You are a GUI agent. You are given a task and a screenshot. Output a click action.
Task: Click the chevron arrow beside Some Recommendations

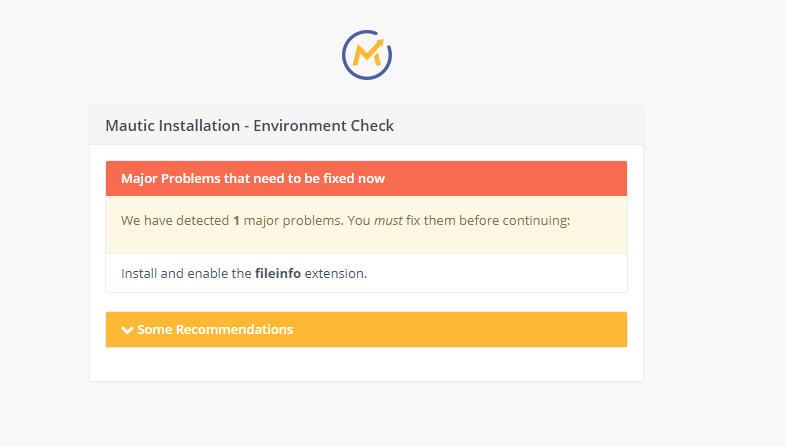pos(127,330)
